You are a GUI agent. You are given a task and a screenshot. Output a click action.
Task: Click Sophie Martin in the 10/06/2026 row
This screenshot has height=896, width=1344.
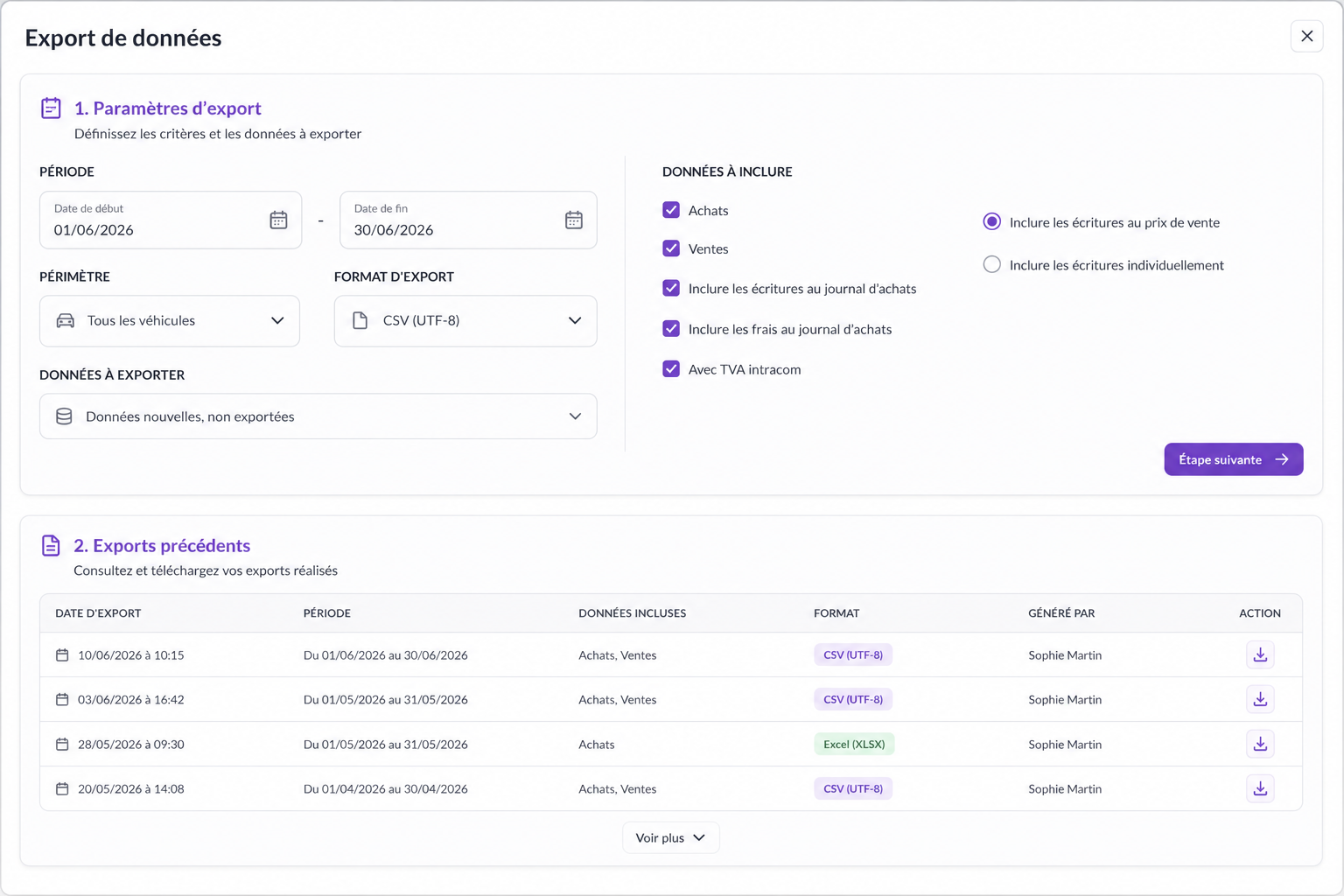click(x=1065, y=655)
